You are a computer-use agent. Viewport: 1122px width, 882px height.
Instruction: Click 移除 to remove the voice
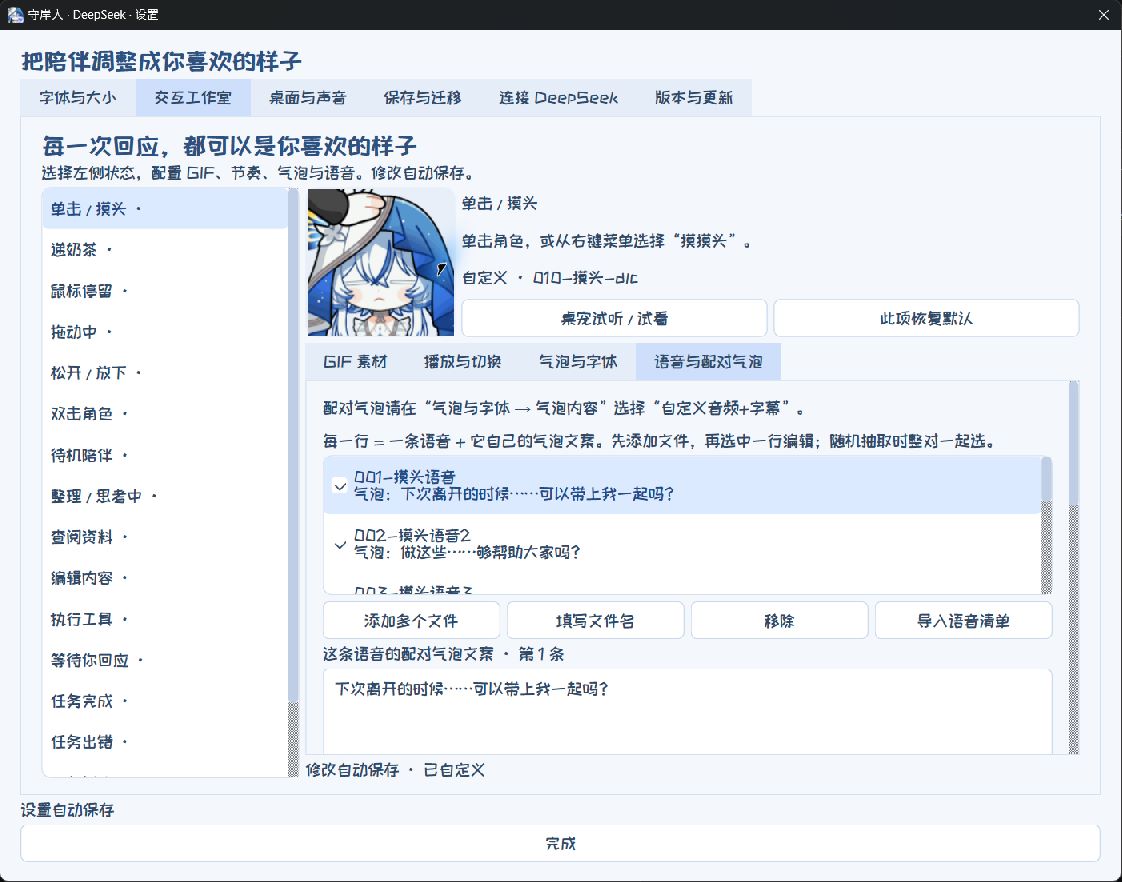(779, 620)
